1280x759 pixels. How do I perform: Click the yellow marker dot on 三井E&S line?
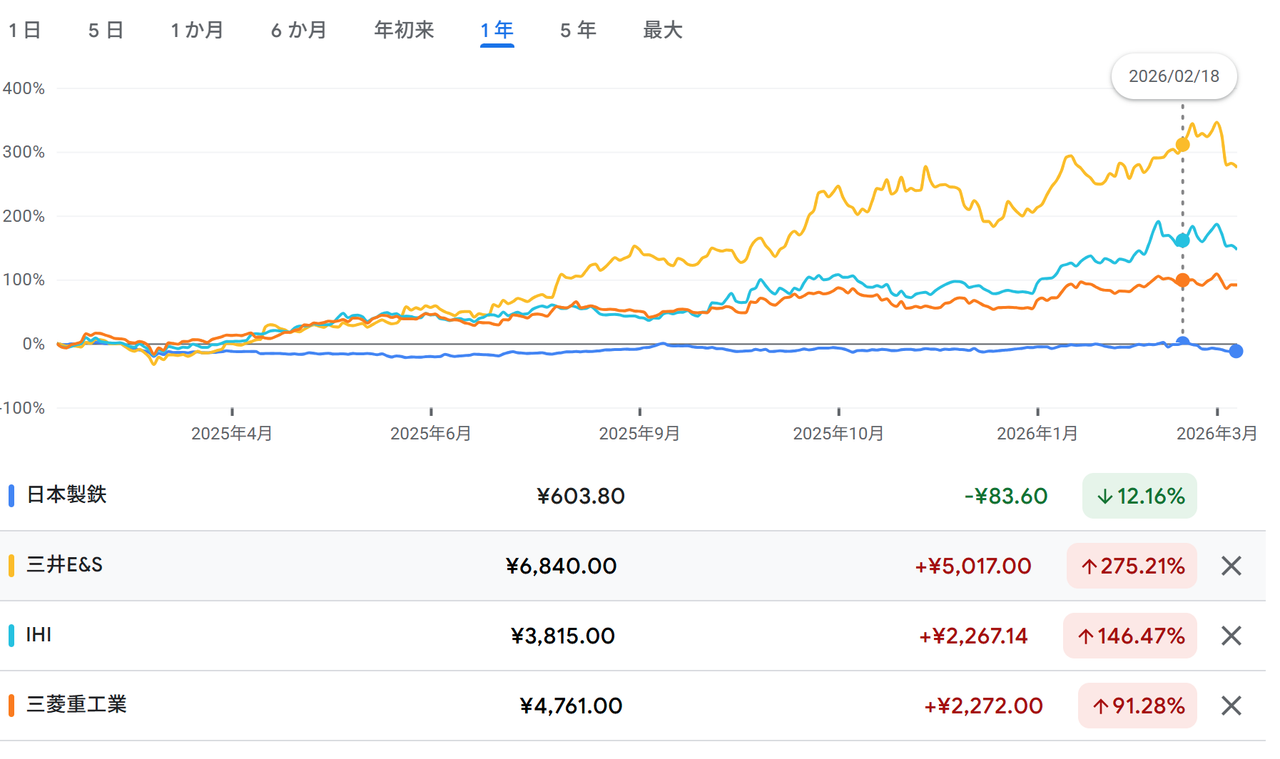coord(1183,145)
